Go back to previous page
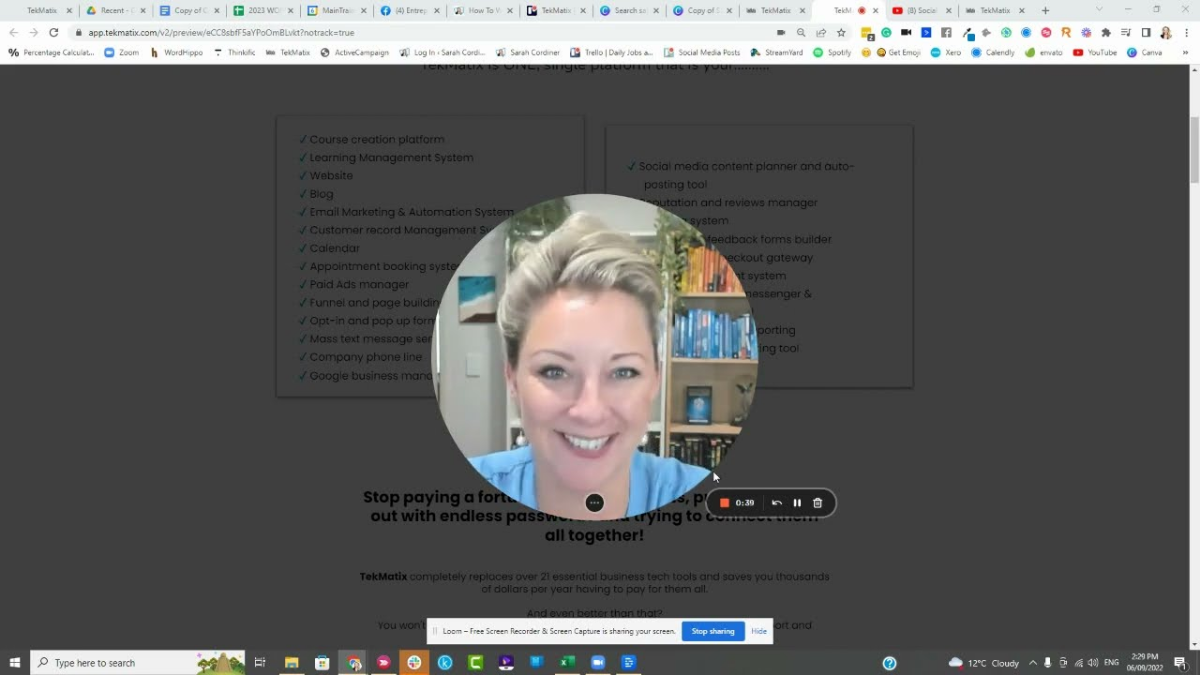 tap(13, 32)
